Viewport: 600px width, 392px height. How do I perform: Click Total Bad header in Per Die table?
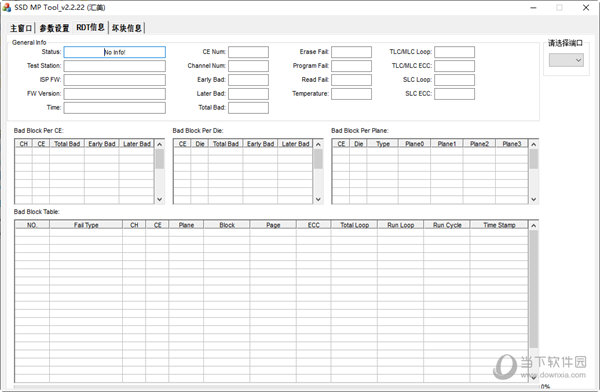click(226, 144)
